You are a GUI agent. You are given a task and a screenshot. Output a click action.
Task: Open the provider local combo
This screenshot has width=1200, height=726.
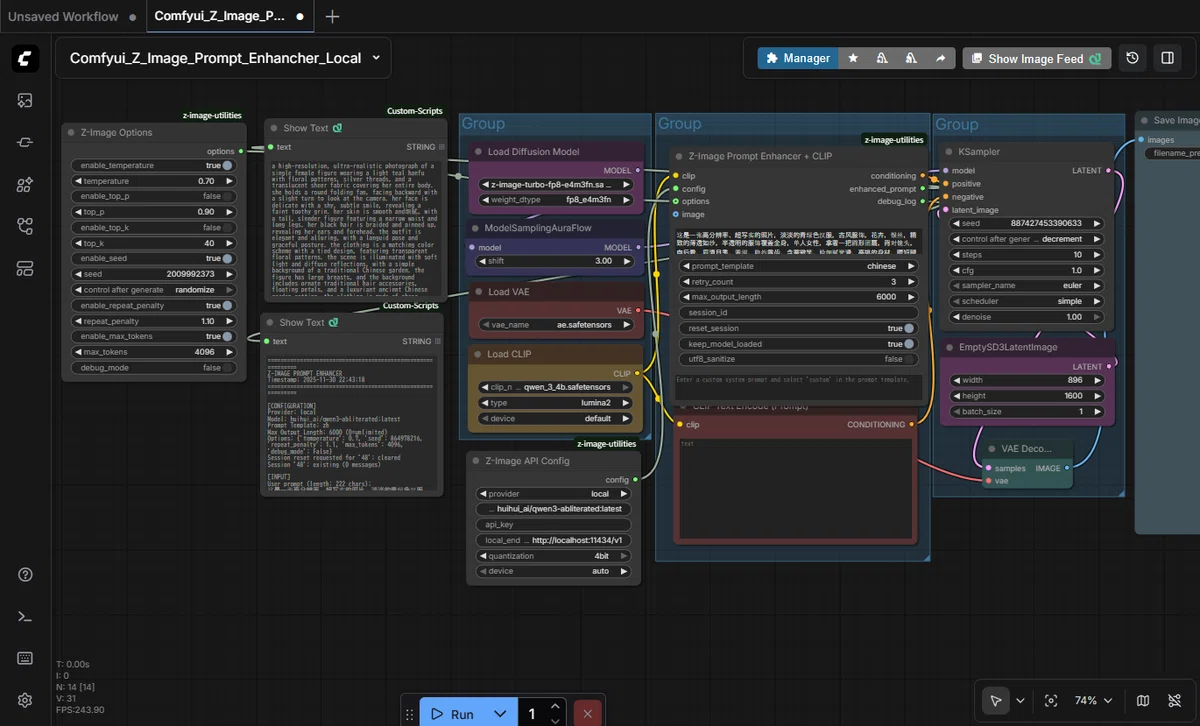[553, 493]
